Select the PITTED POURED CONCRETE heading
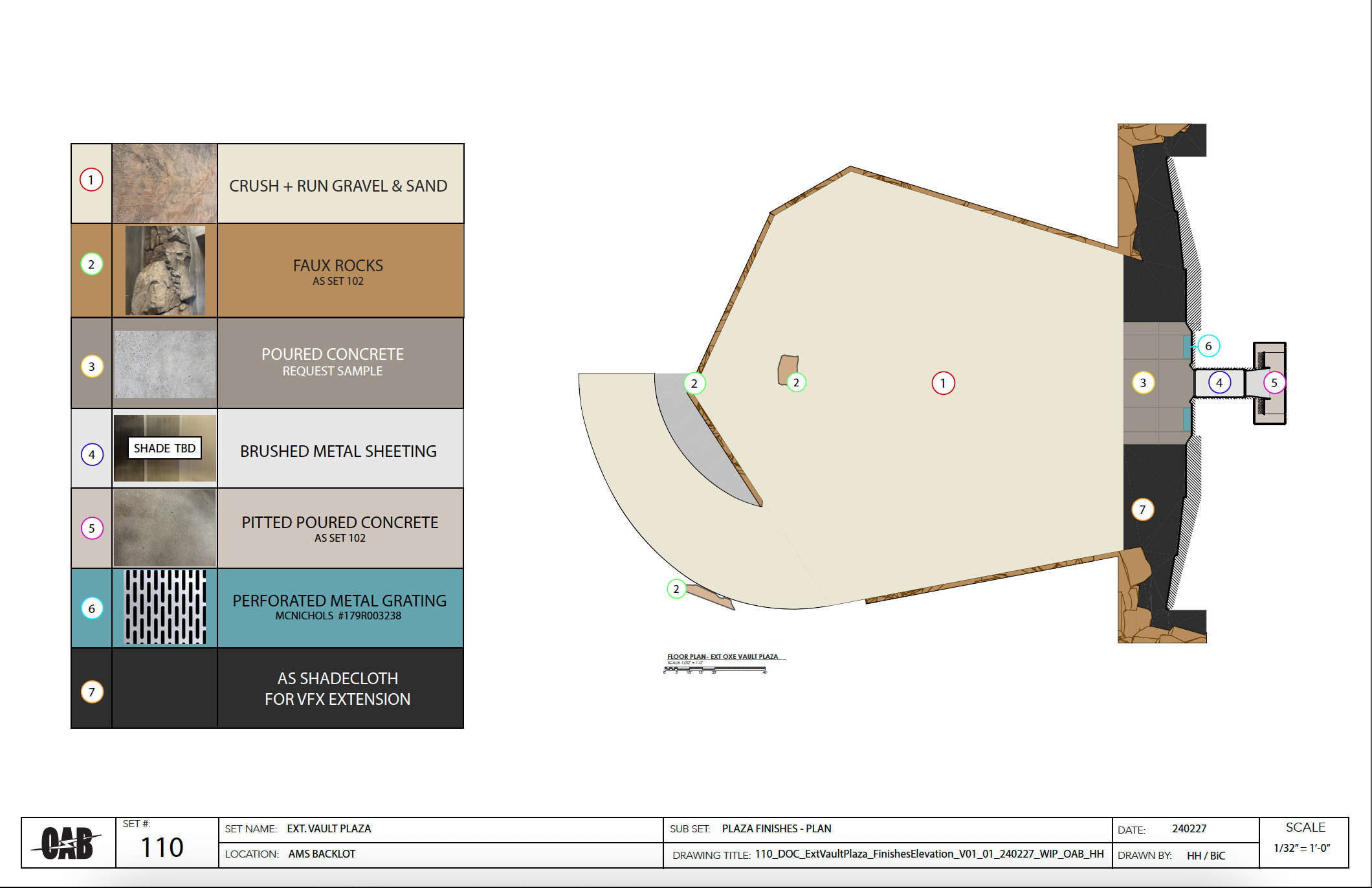Screen dimensions: 1372x888 [x=340, y=522]
